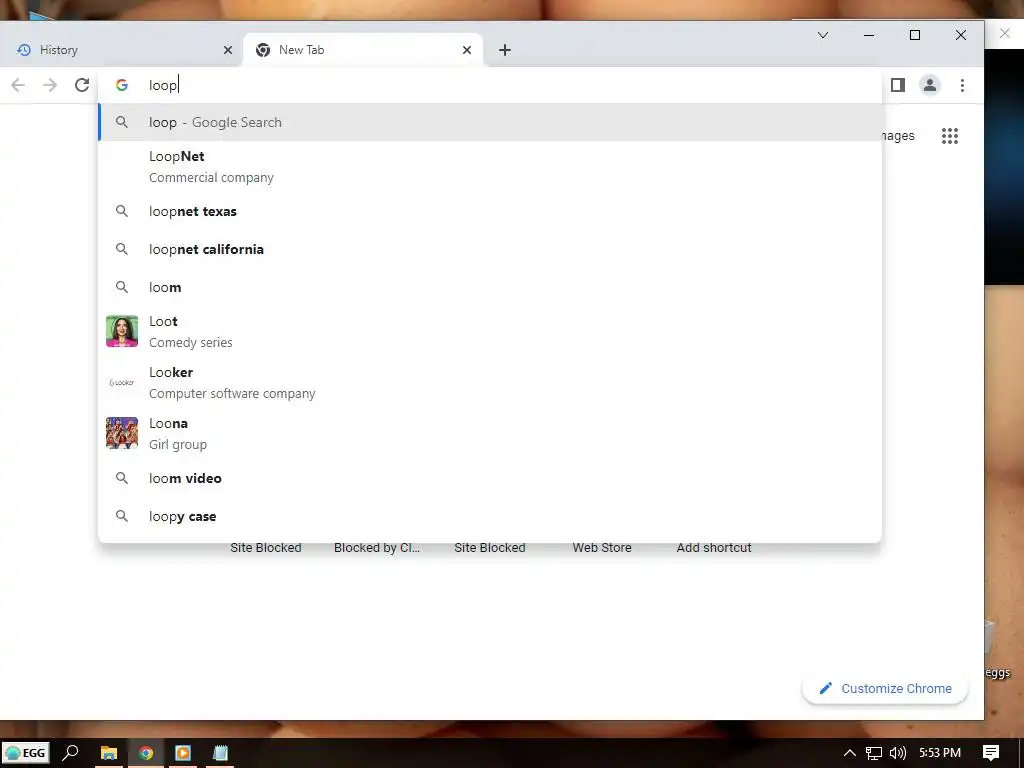The width and height of the screenshot is (1024, 768).
Task: Pick the 'loom video' suggestion
Action: pos(490,478)
